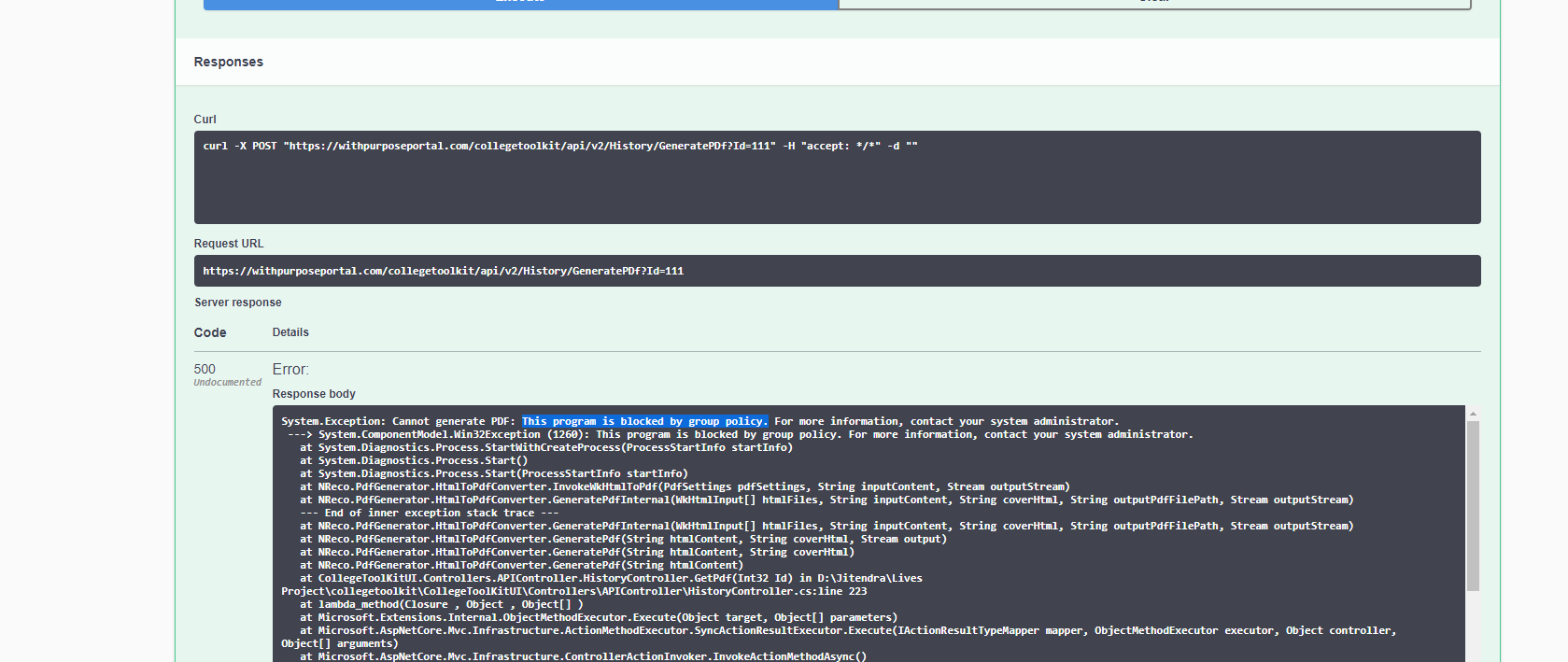Click the GeneratePdf(String htmlContent, String coverHtml, Stream output) line
Image resolution: width=1568 pixels, height=662 pixels.
(623, 539)
